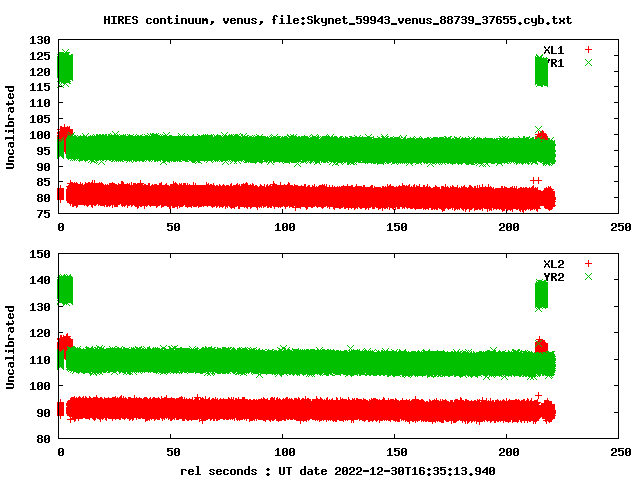
Task: Click the lone green cross near 102 in top plot
Action: (x=538, y=129)
